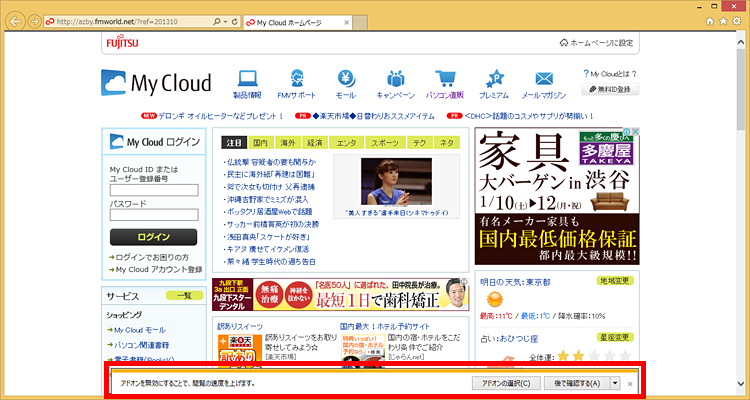
Task: Click ホームページに設定 link
Action: point(596,43)
